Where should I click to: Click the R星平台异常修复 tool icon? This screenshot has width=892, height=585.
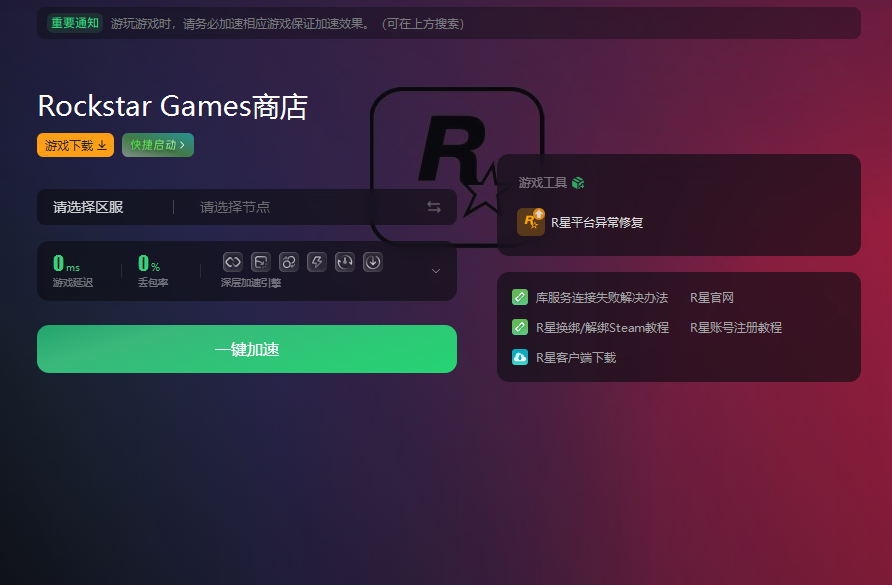531,222
